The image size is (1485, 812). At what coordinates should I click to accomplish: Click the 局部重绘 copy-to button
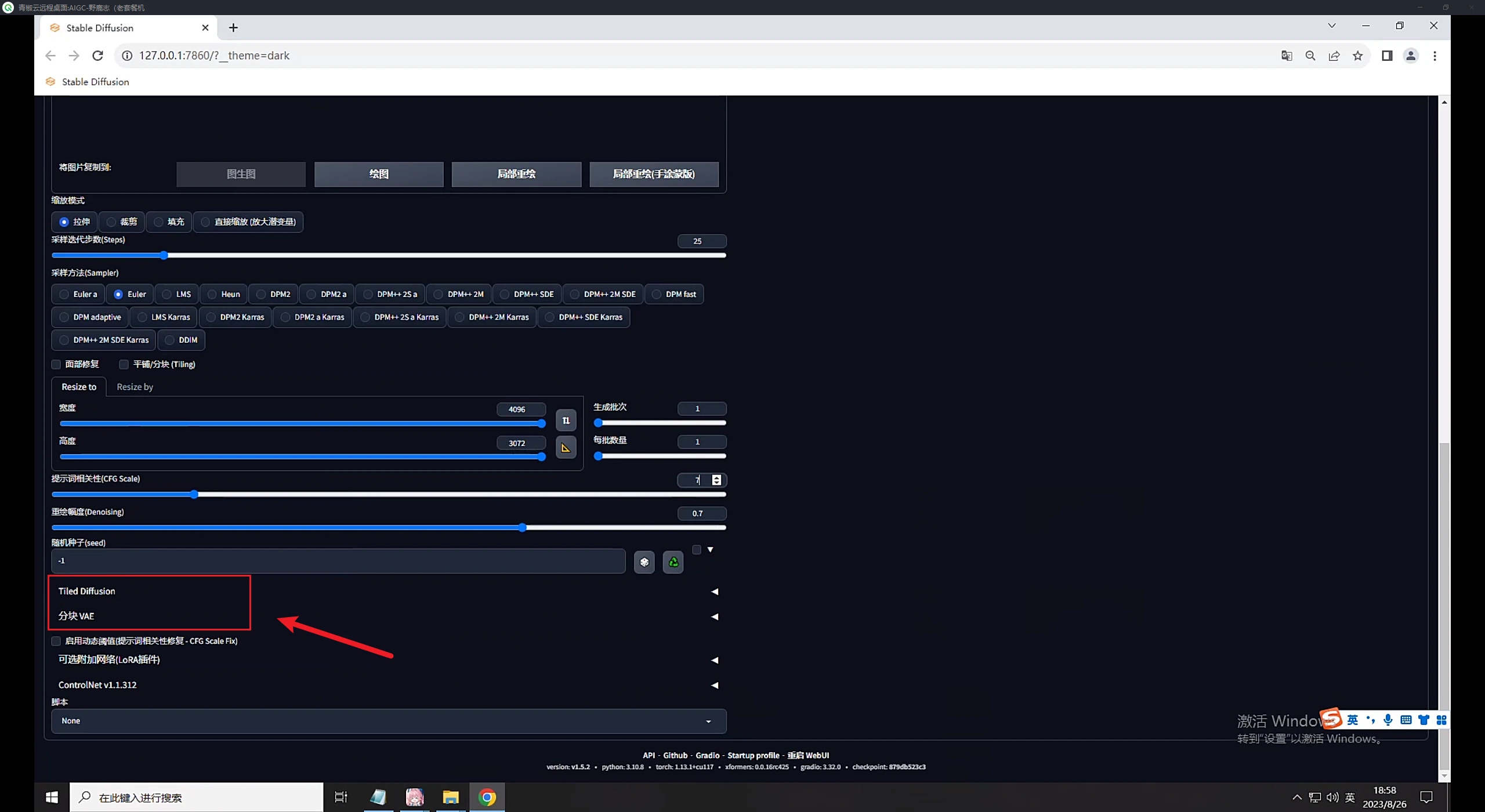pyautogui.click(x=516, y=174)
